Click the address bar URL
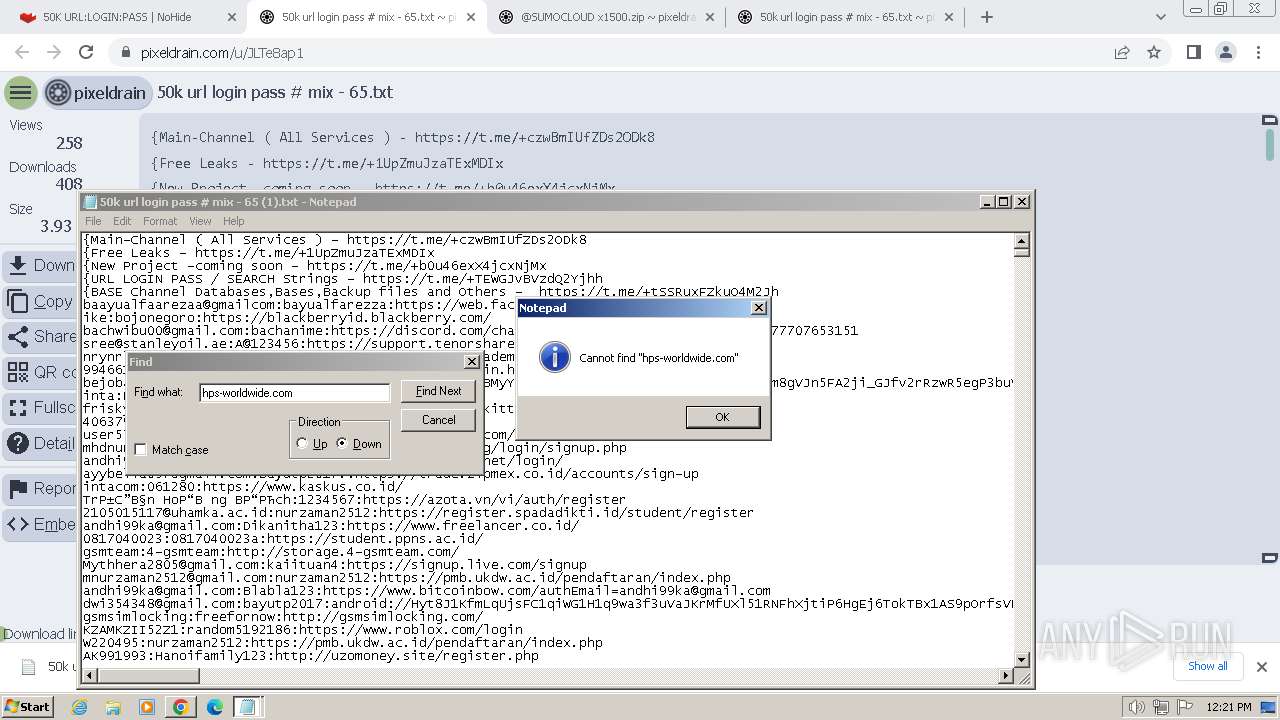Screen dimensions: 1280x720 (x=222, y=53)
